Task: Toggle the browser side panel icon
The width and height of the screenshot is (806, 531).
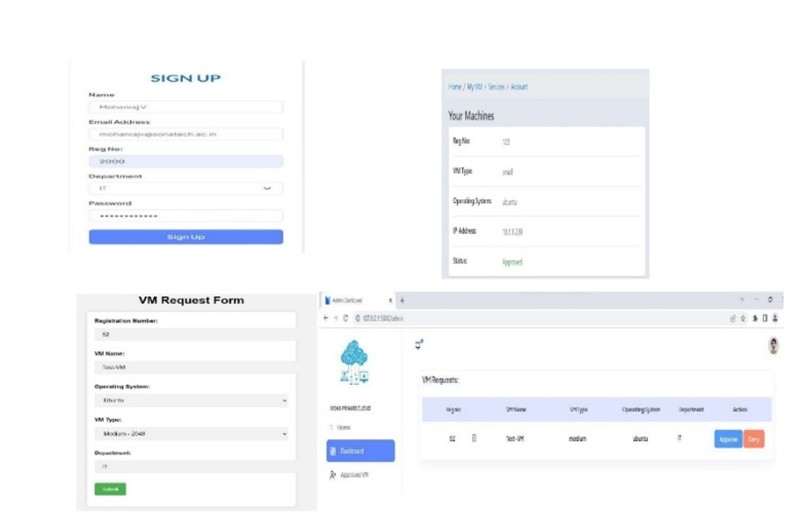Action: coord(765,319)
